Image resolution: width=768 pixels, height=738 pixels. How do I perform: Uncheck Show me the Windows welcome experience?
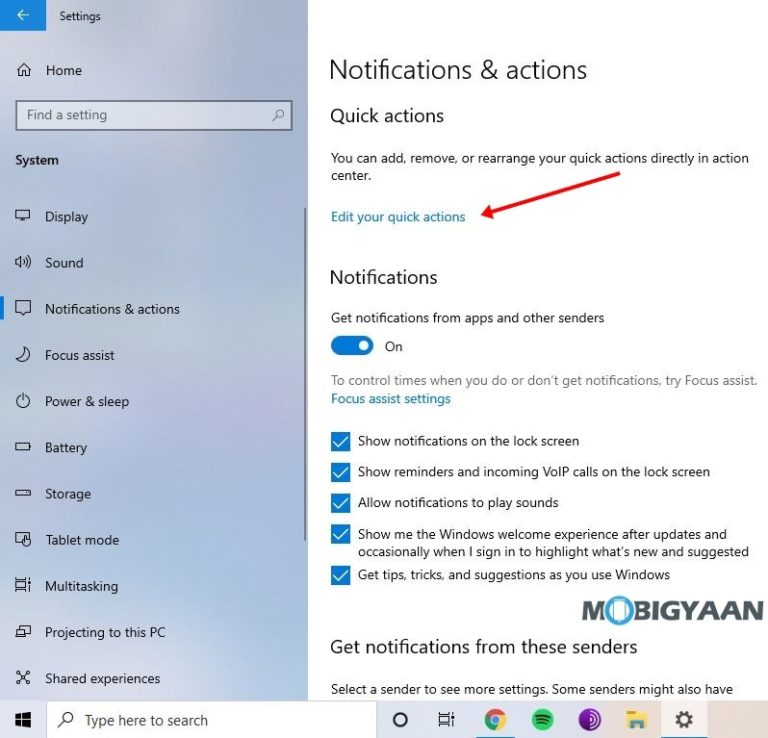340,534
